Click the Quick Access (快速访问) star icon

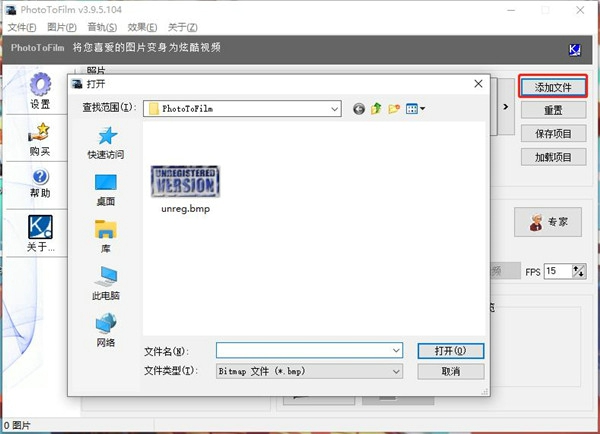[106, 136]
